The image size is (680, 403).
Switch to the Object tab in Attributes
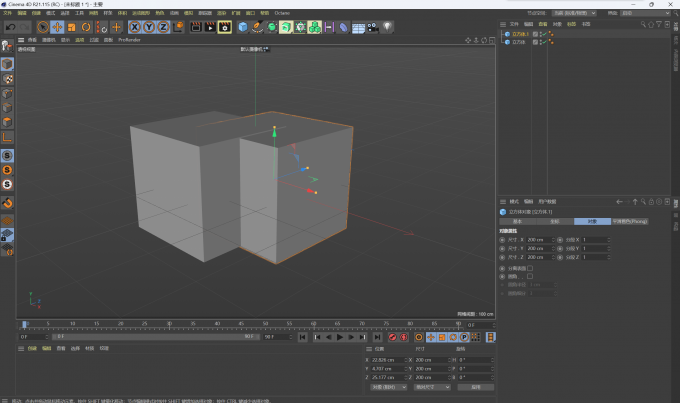pos(592,221)
